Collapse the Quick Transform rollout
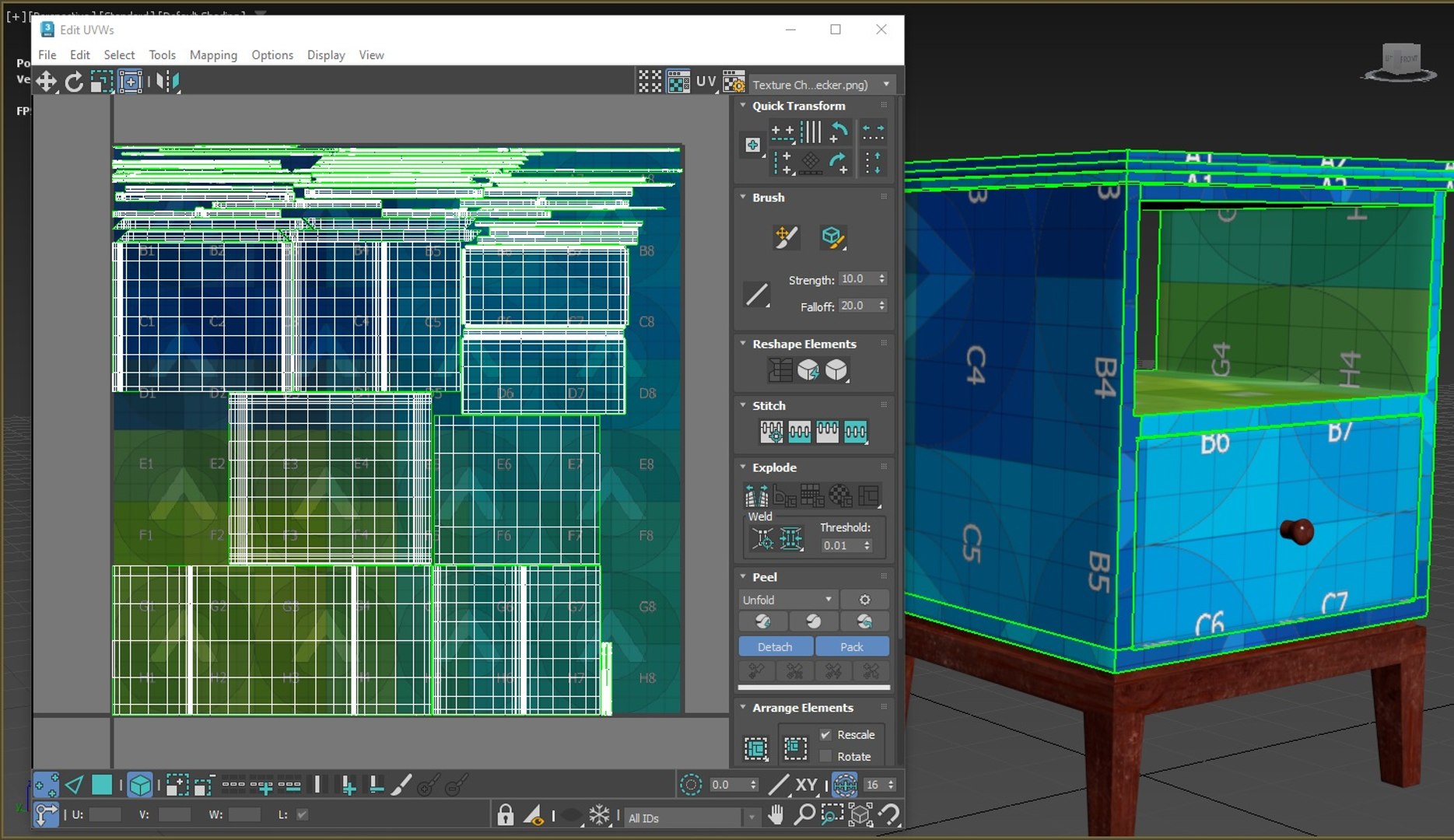This screenshot has height=840, width=1454. (743, 106)
